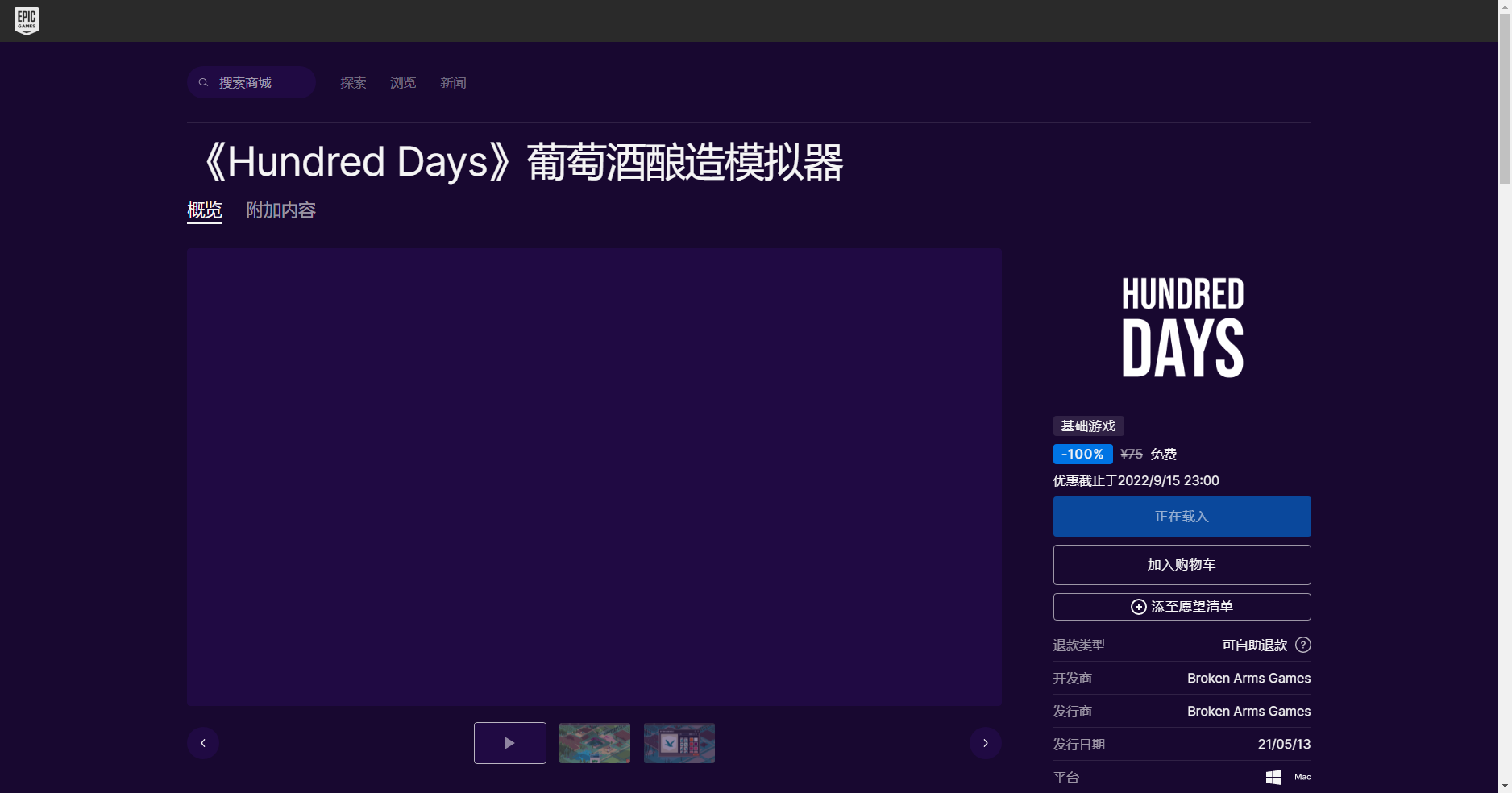Viewport: 1512px width, 793px height.
Task: Select the vineyard map screenshot thumbnail
Action: click(595, 743)
